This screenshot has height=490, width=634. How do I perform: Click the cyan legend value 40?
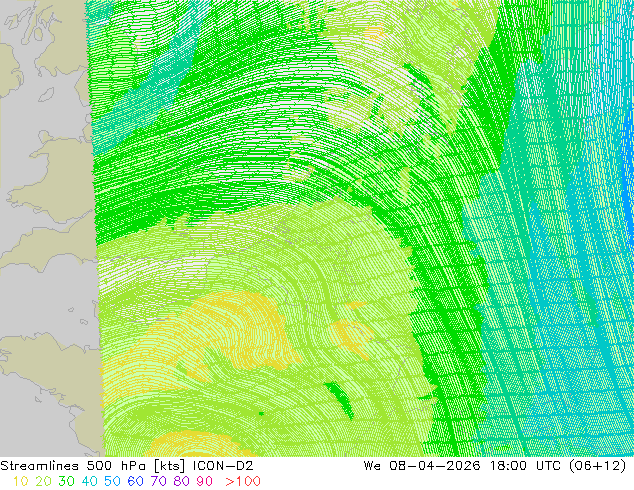[89, 482]
